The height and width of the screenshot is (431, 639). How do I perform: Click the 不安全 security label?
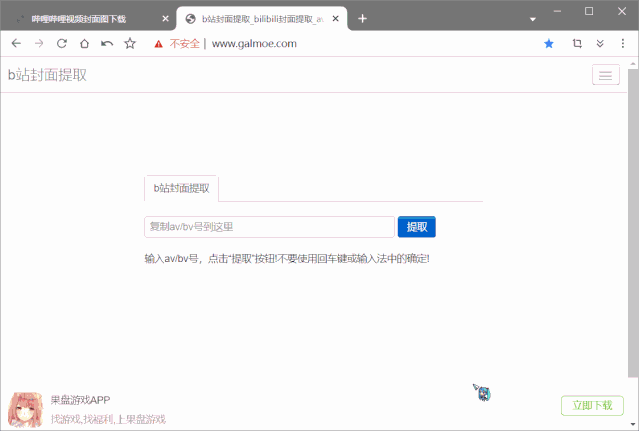184,44
